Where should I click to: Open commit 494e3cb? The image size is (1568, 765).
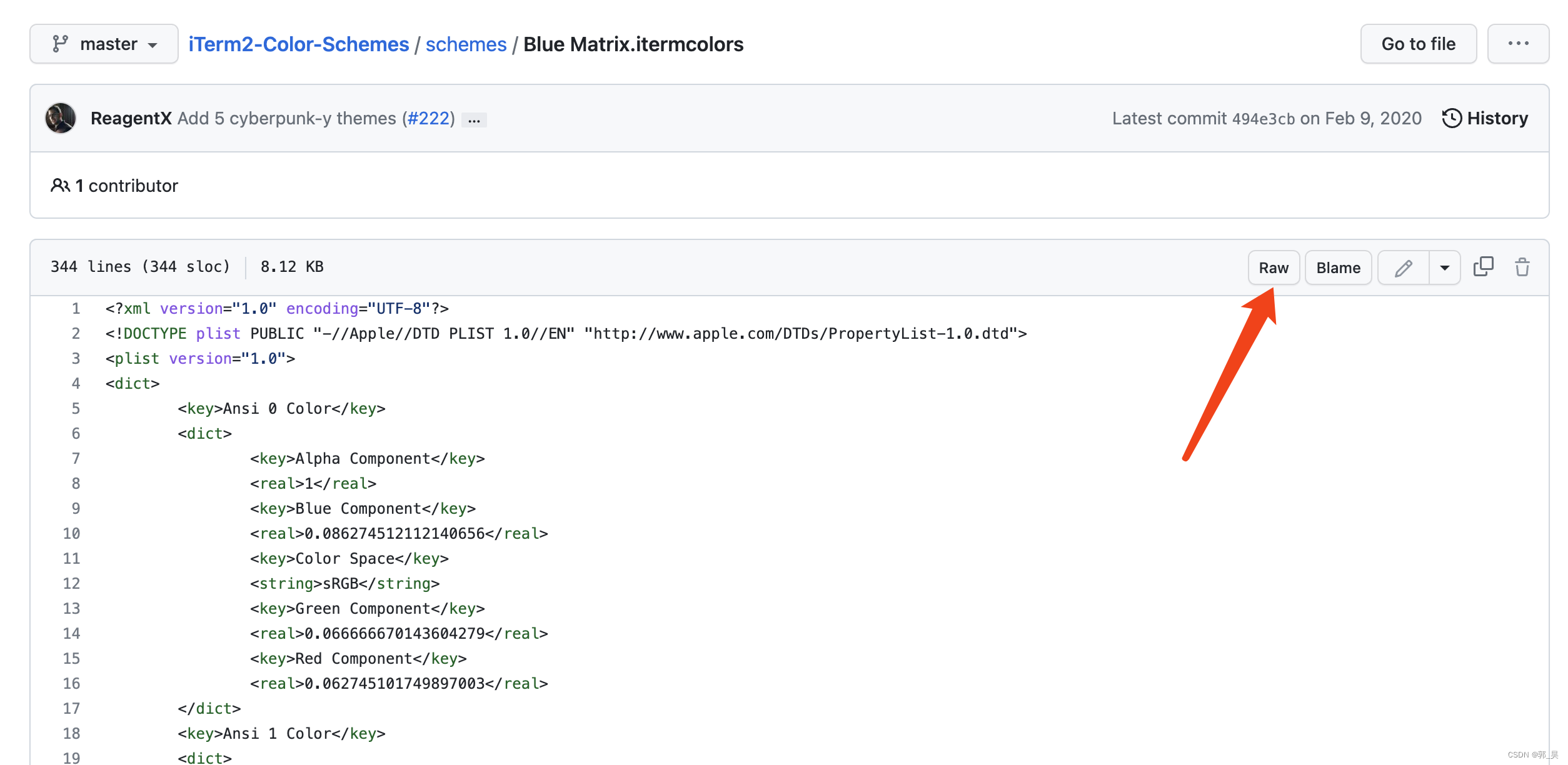coord(1263,119)
